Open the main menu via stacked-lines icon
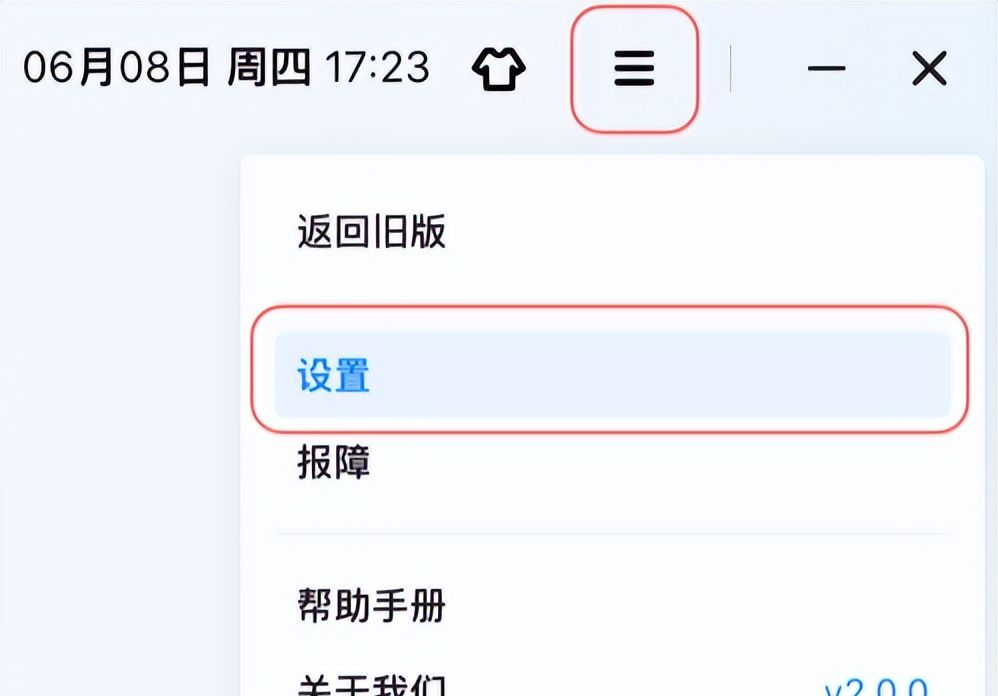The height and width of the screenshot is (696, 998). (x=634, y=68)
